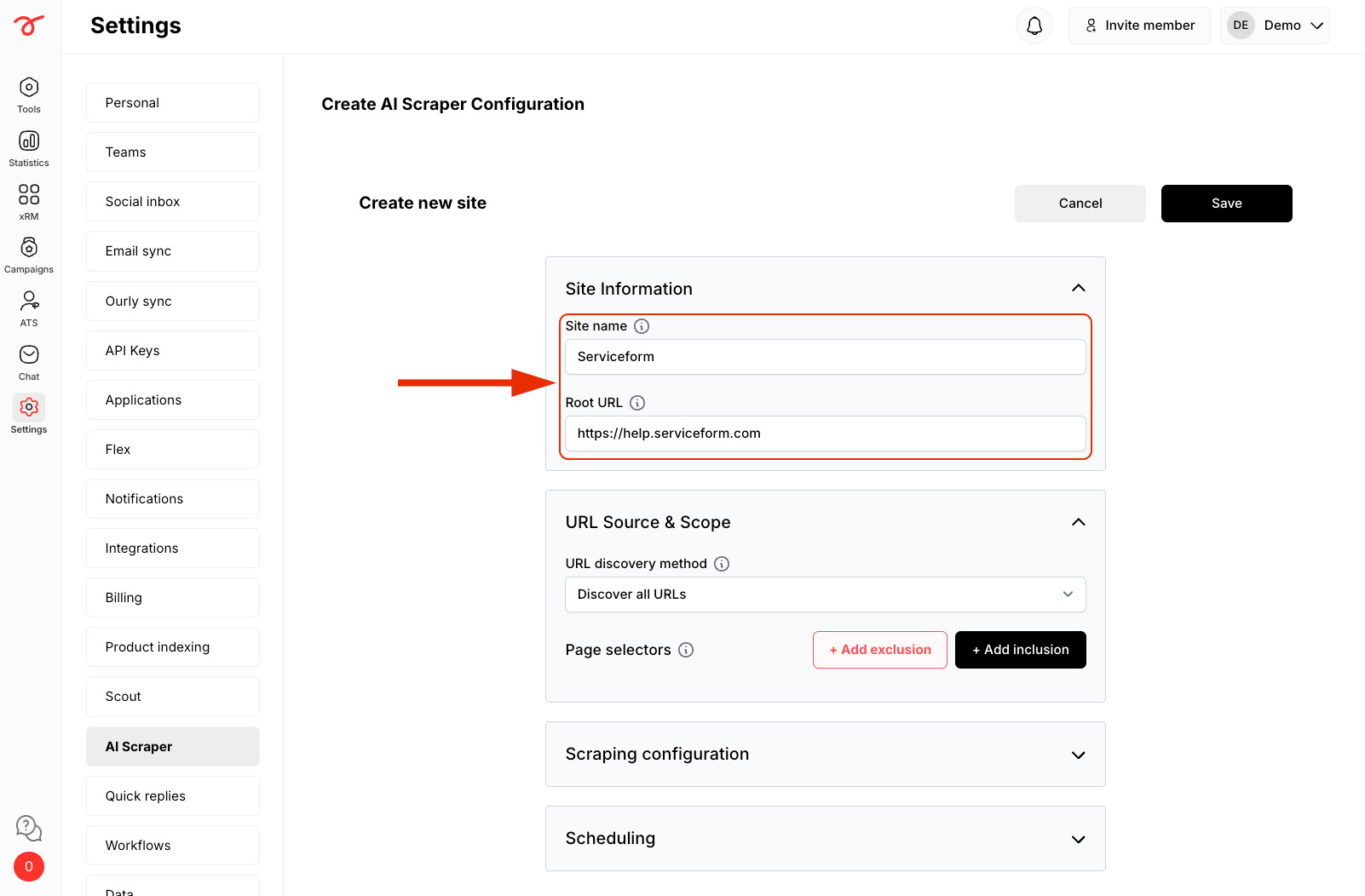Save the new site configuration
This screenshot has height=896, width=1365.
click(x=1227, y=204)
